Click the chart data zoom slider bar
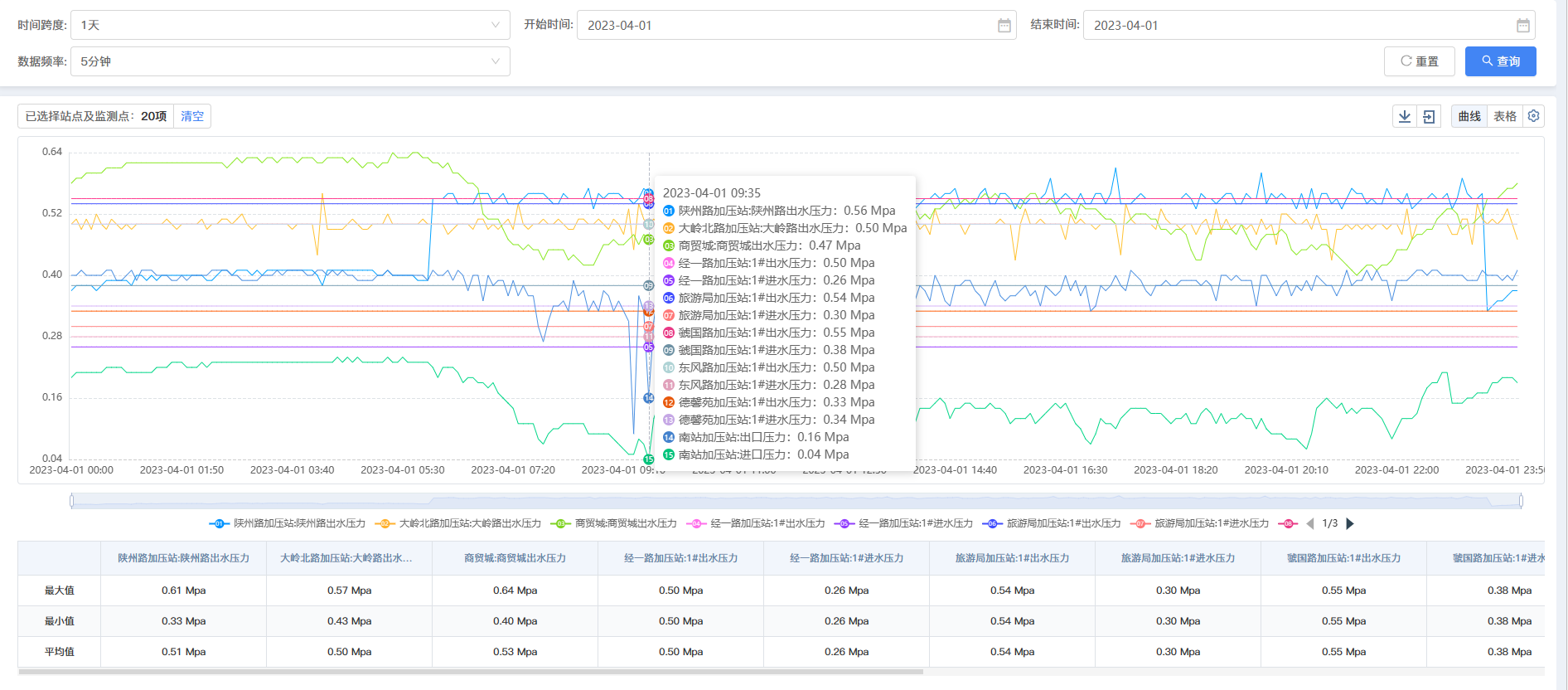 796,500
